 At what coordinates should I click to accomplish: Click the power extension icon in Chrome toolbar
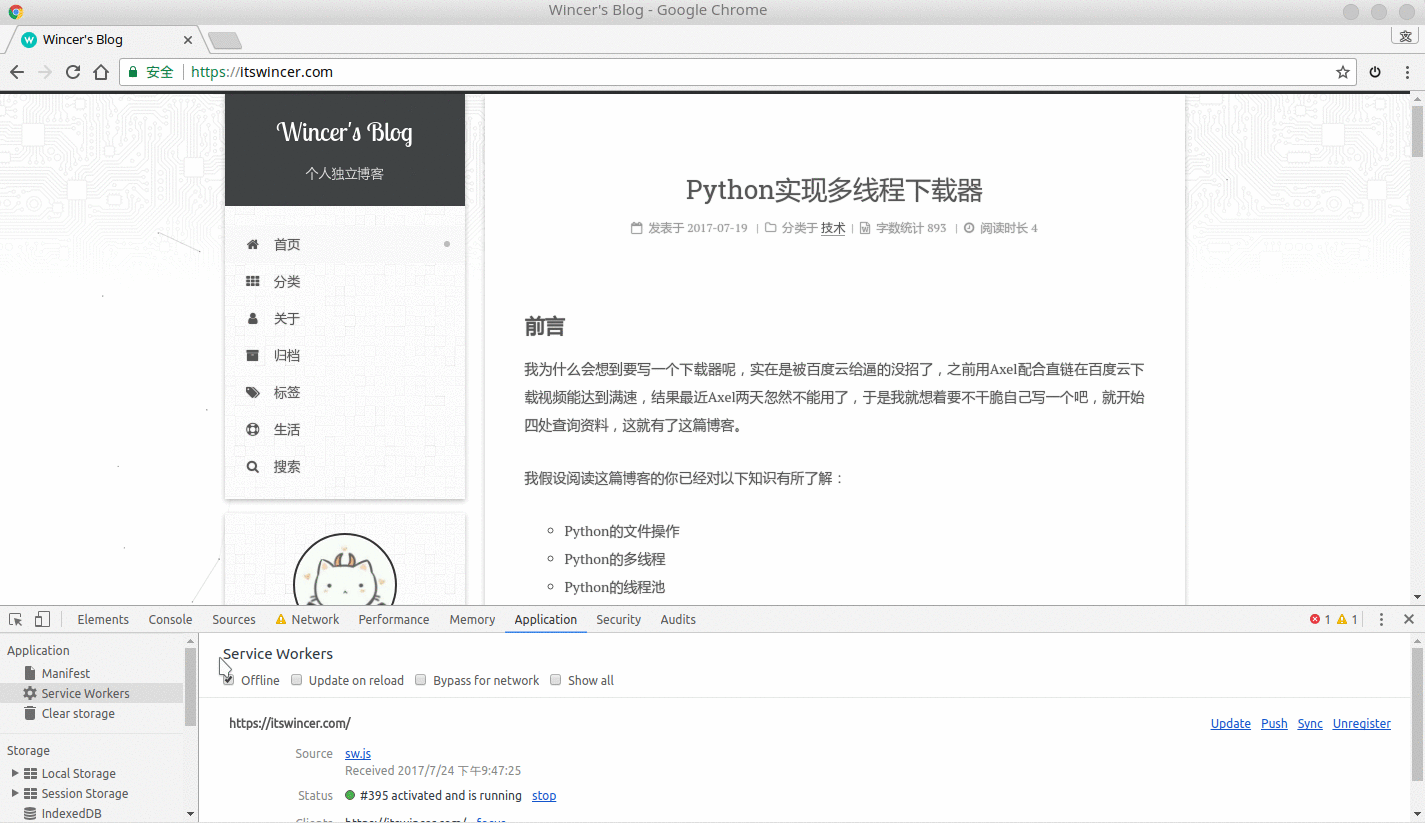pos(1375,72)
